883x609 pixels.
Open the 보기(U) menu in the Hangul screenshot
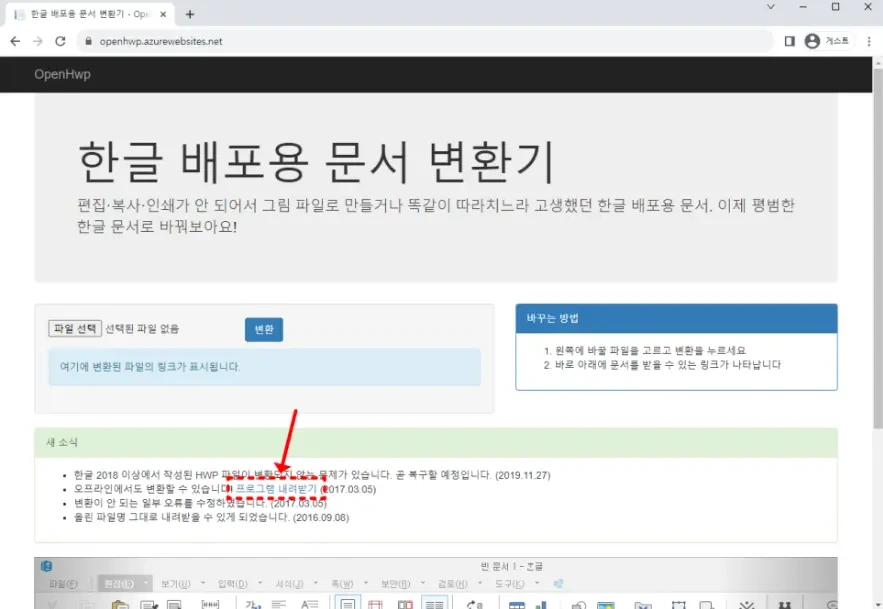176,584
